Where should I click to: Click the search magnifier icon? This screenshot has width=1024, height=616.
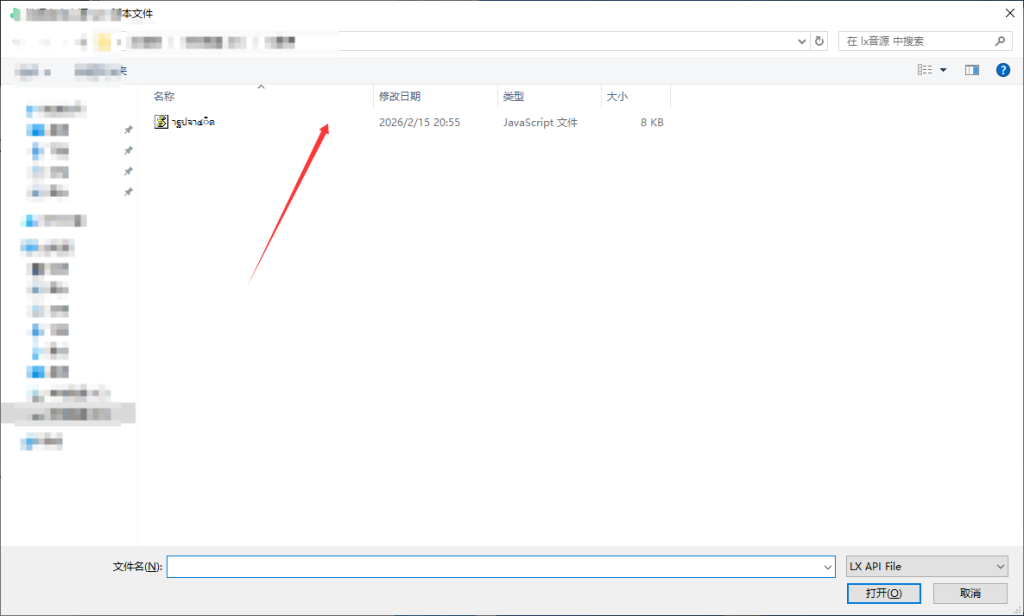coord(999,41)
